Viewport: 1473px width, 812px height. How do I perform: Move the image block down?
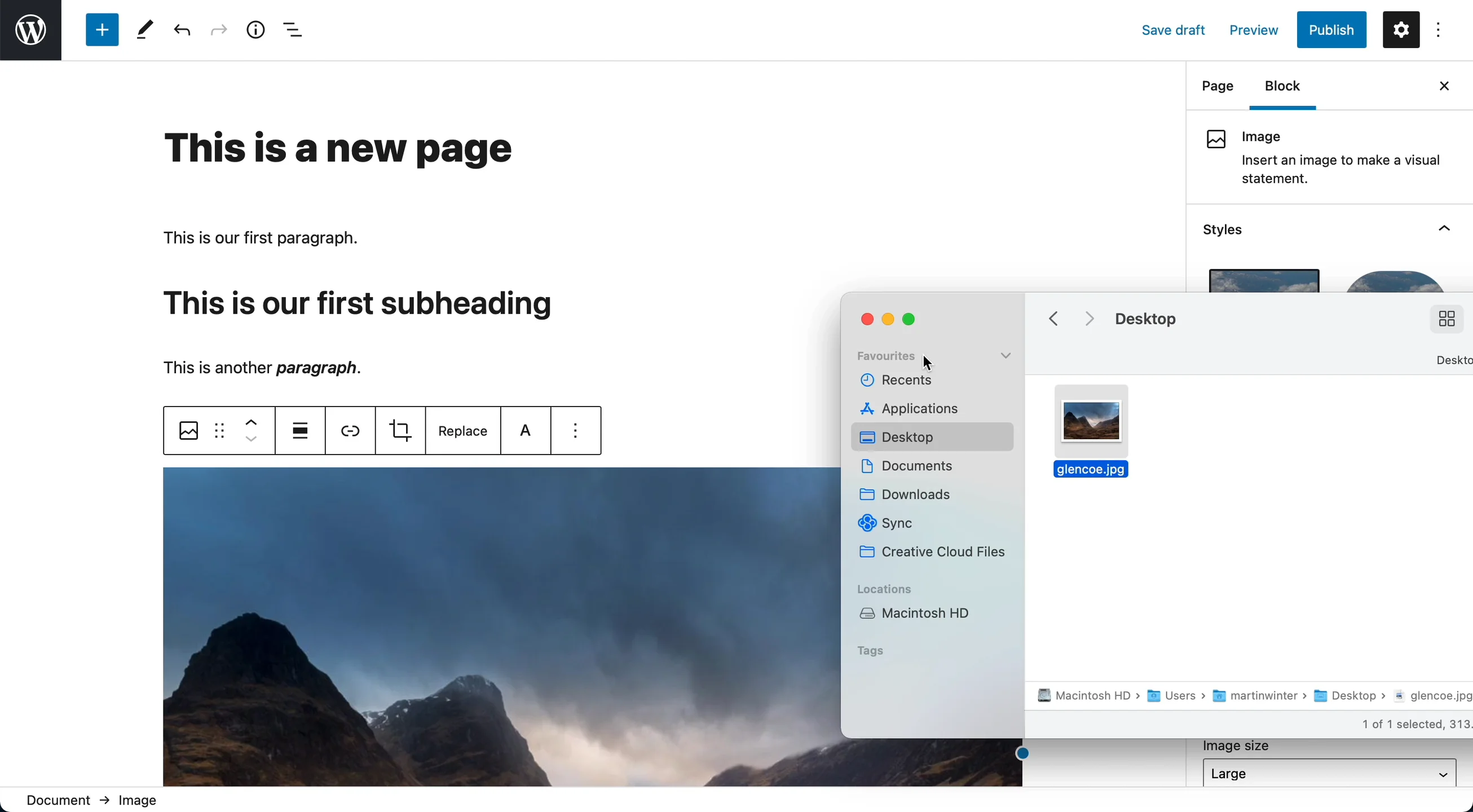coord(252,439)
